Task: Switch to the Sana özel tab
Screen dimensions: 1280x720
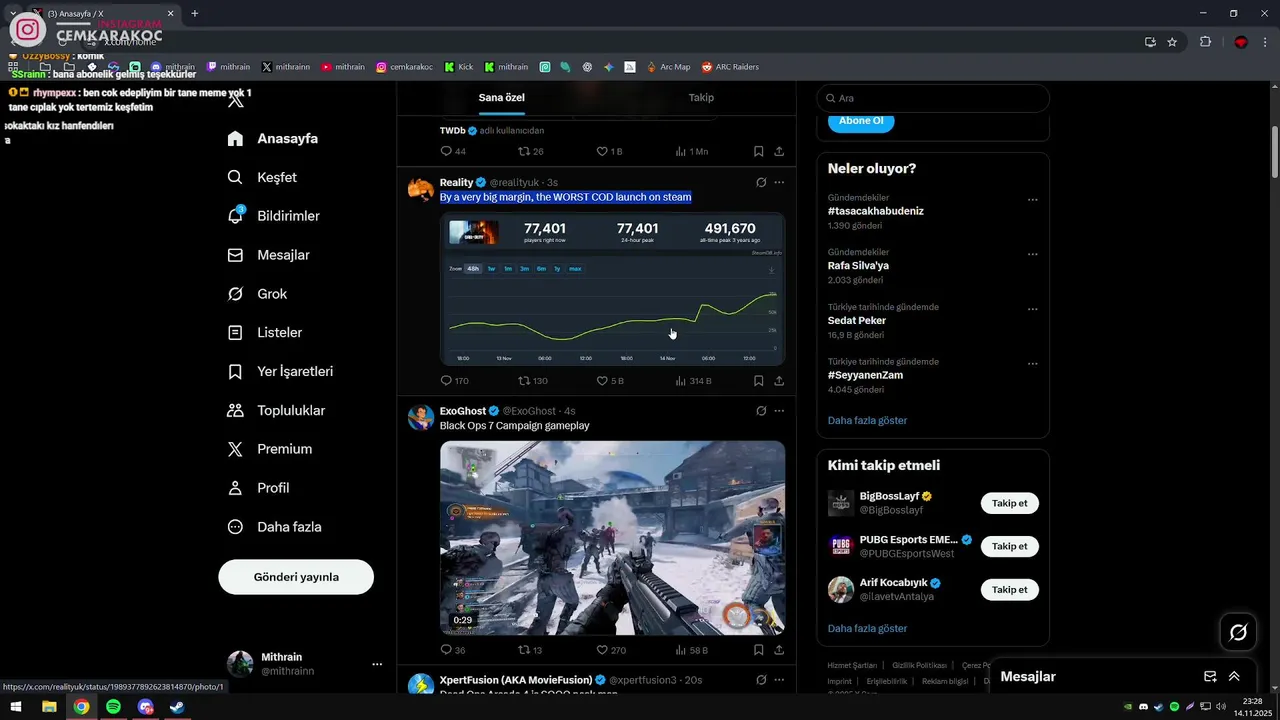Action: coord(502,97)
